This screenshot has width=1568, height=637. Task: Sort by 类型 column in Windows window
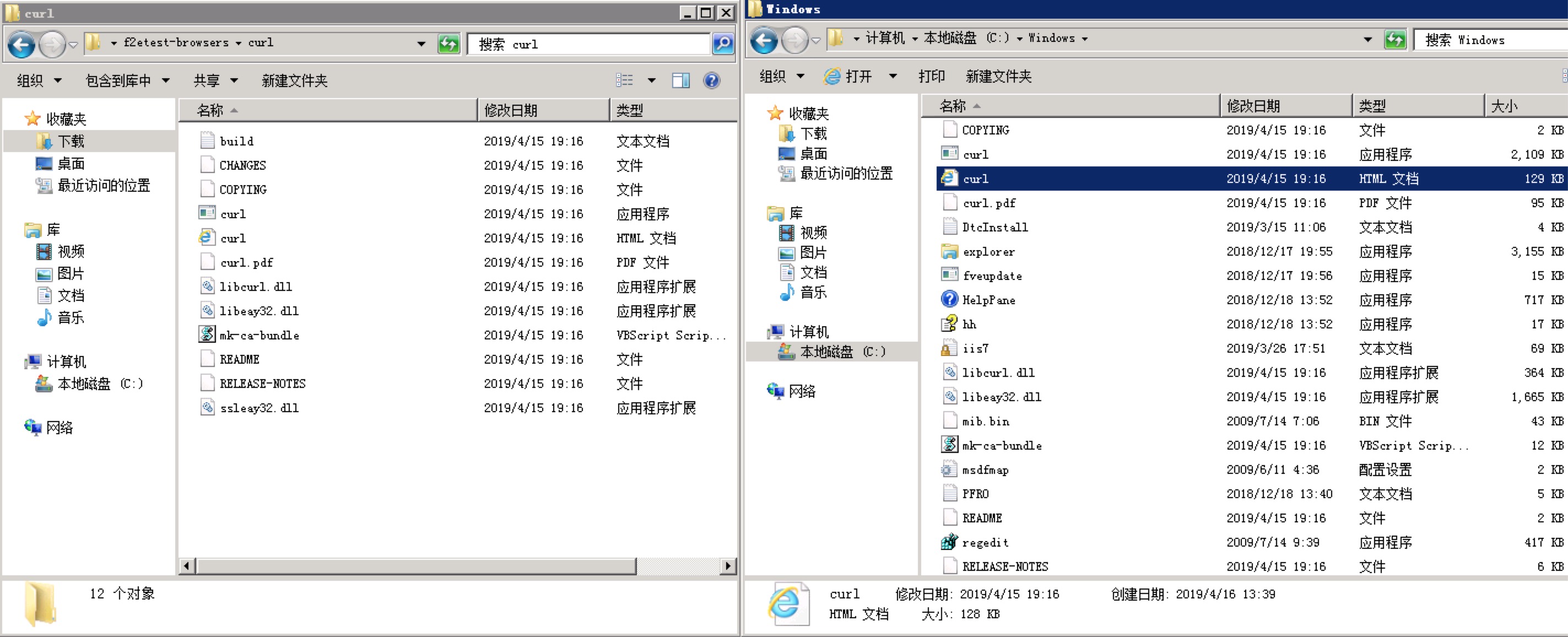1418,106
